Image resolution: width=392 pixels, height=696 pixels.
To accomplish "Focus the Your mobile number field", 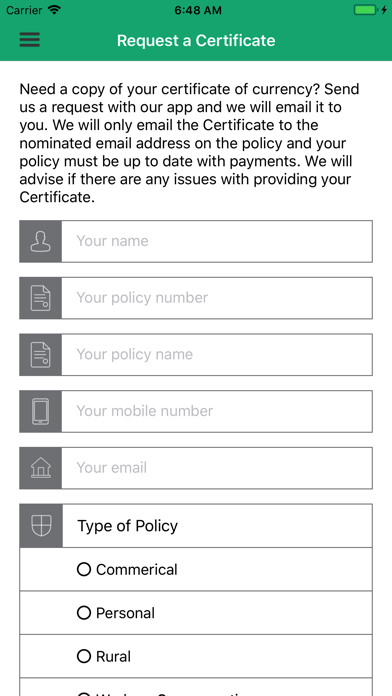I will pyautogui.click(x=217, y=411).
